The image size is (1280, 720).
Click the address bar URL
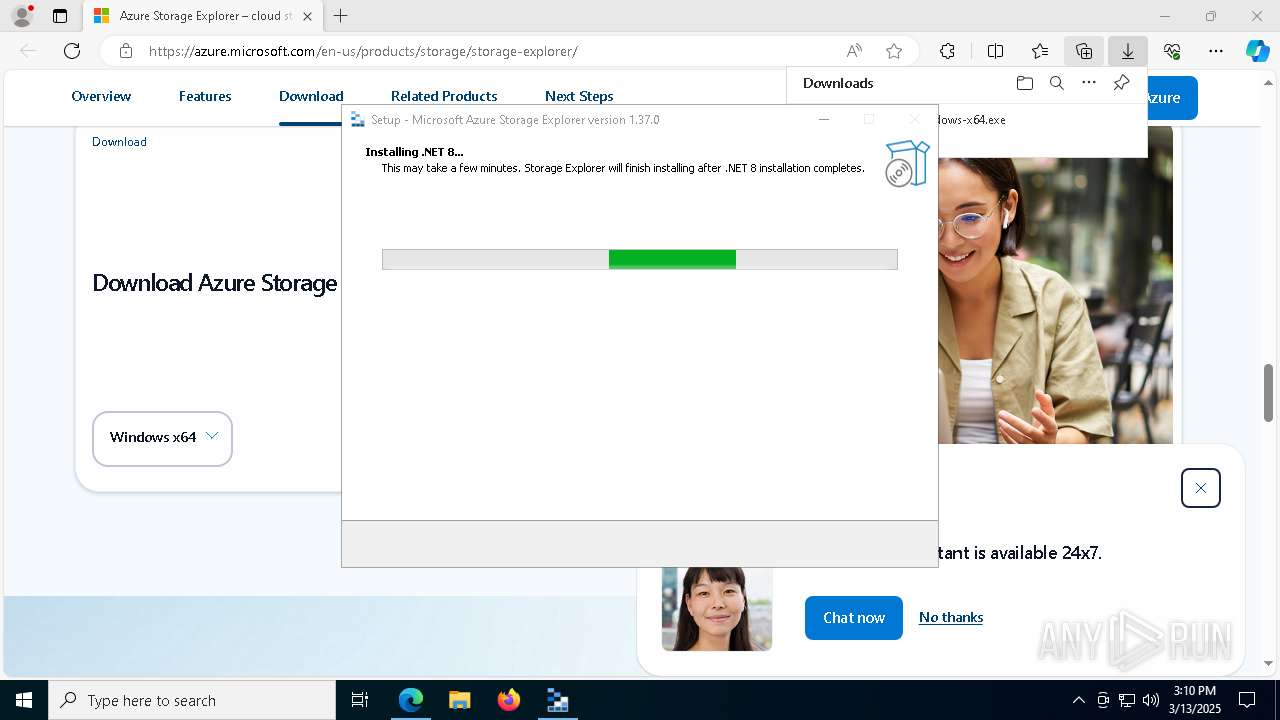point(363,51)
